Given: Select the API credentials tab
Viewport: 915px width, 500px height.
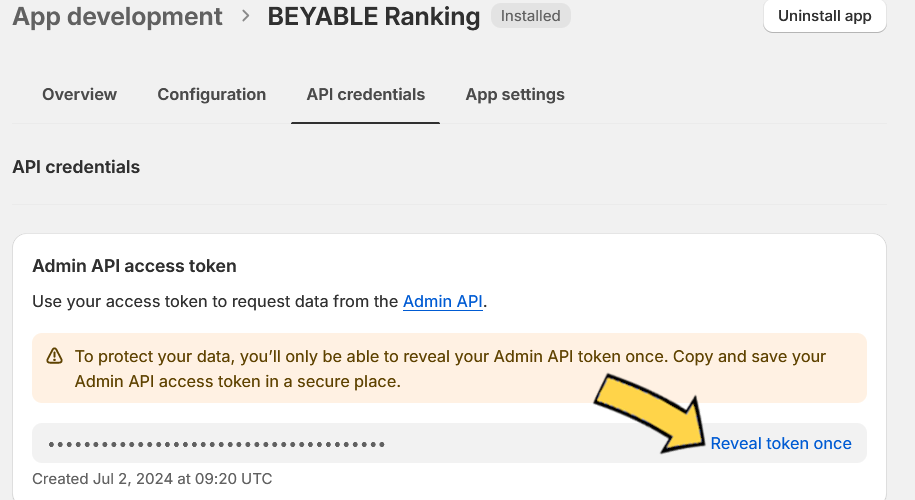Looking at the screenshot, I should [365, 95].
